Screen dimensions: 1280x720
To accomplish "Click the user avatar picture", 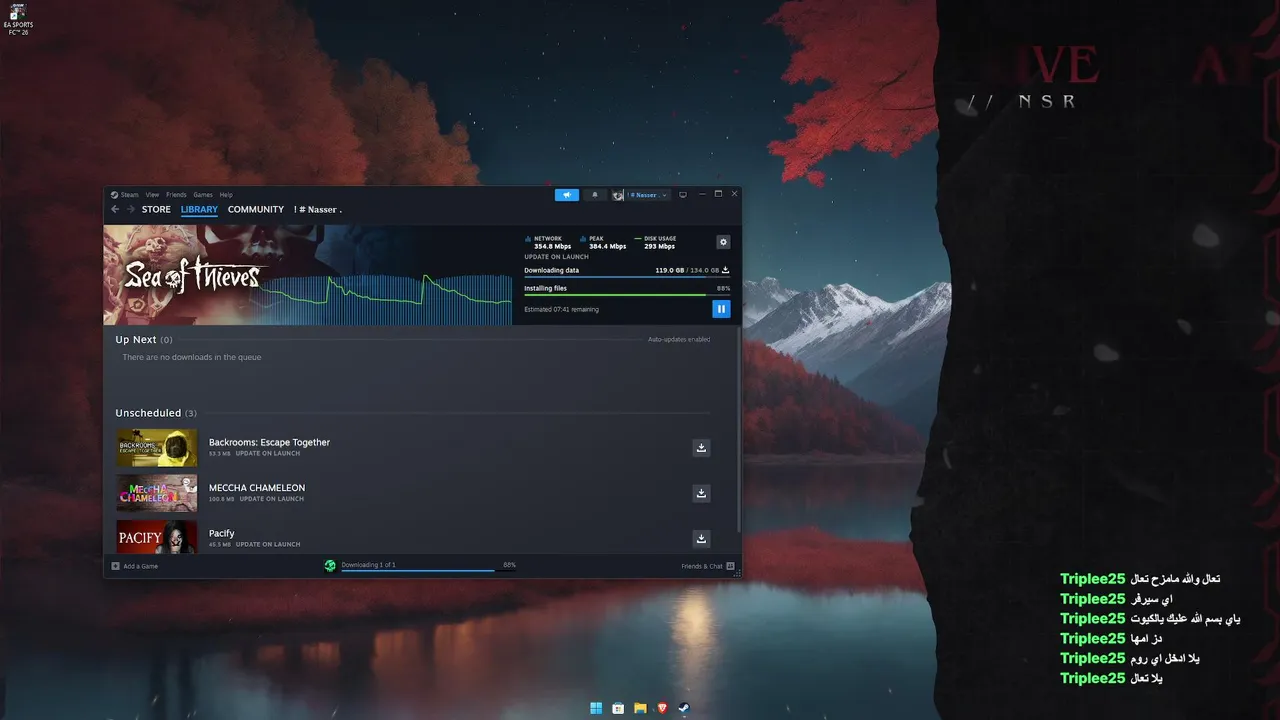I will [x=618, y=195].
